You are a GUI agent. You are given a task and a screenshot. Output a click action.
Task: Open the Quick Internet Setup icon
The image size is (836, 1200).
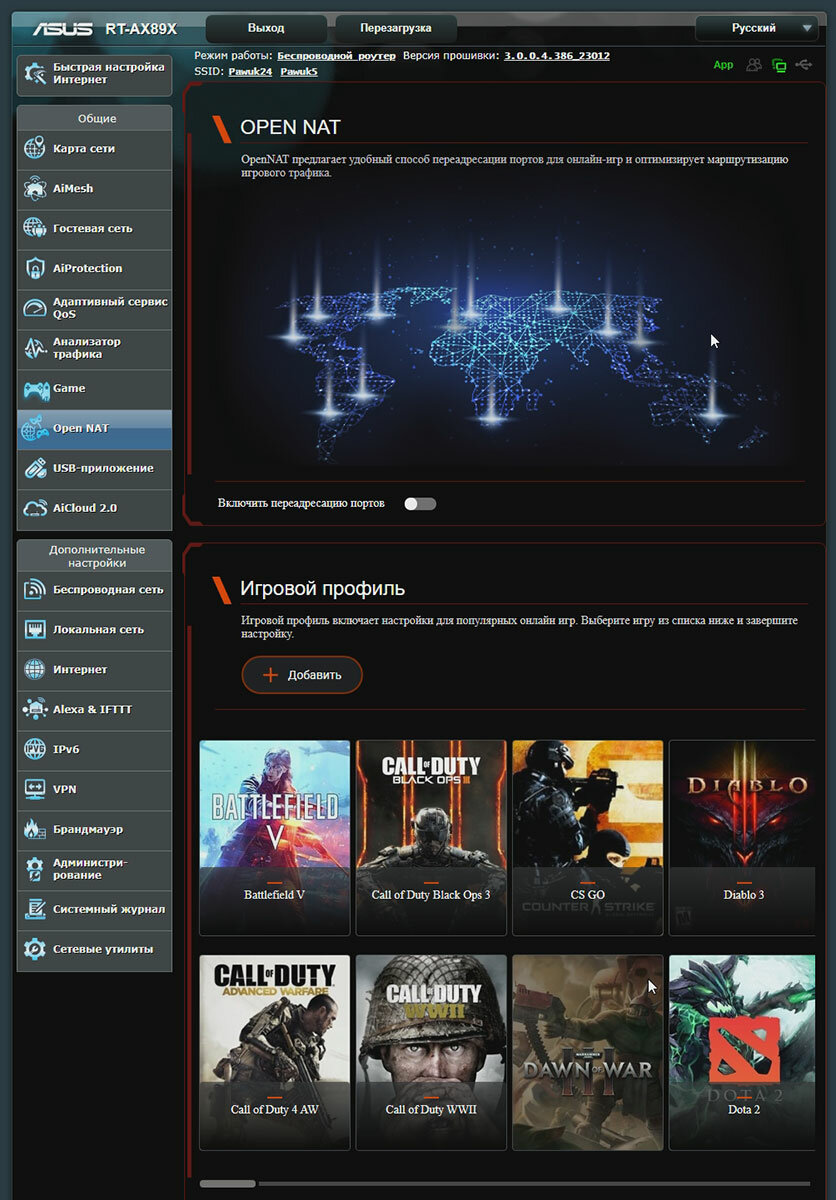(x=35, y=74)
